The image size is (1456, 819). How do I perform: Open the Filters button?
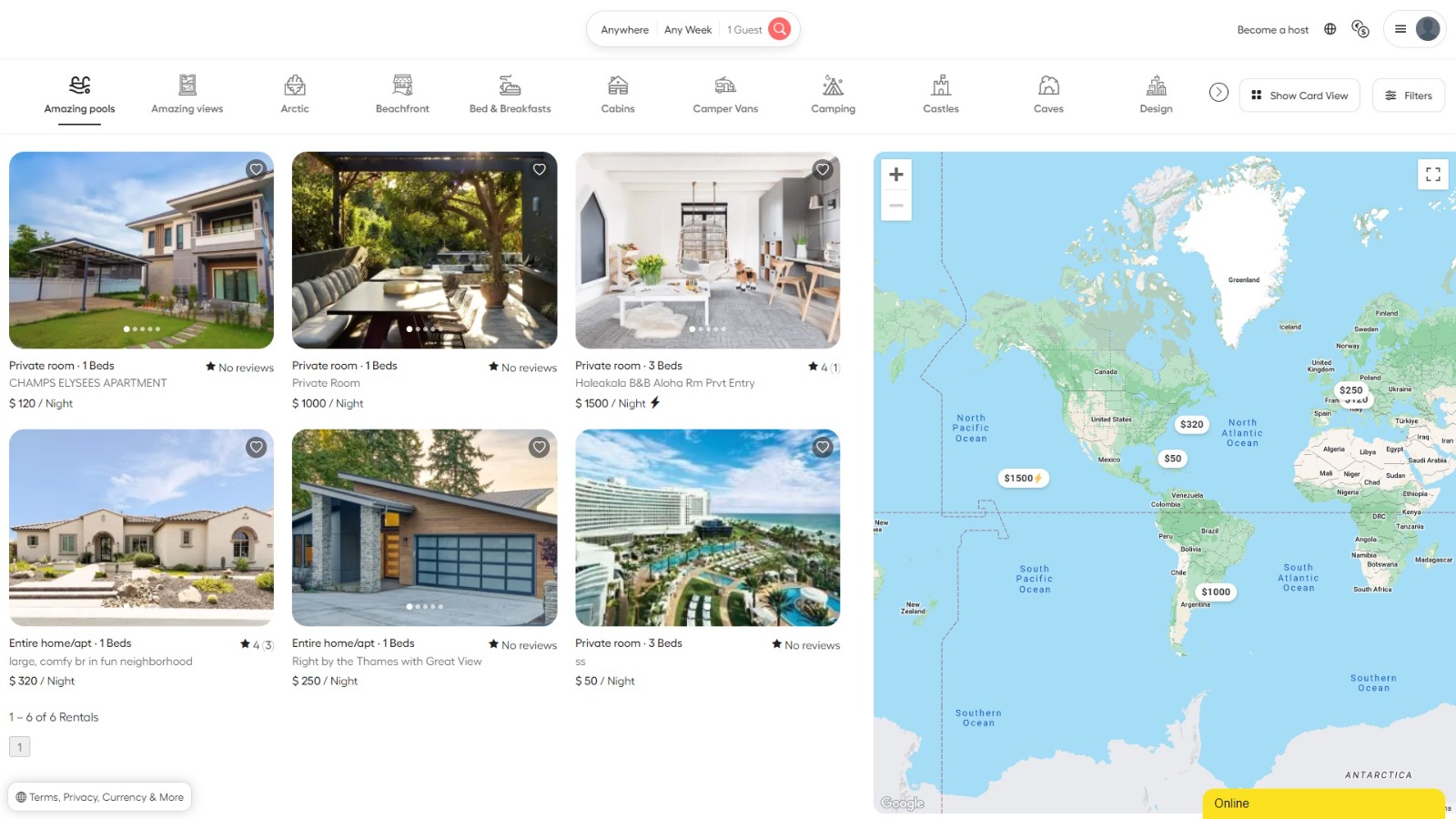[x=1409, y=96]
